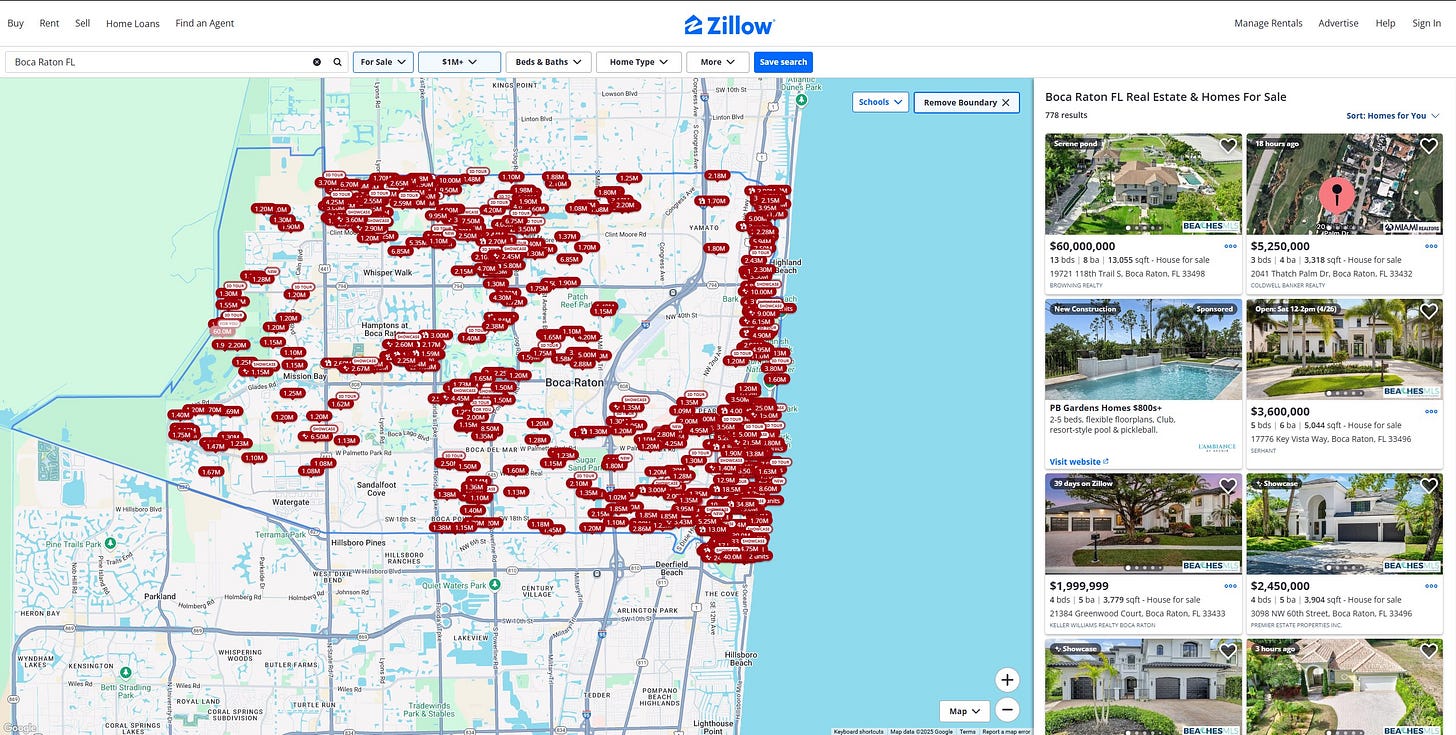Click the 60.0M map price marker
Image resolution: width=1456 pixels, height=735 pixels.
tap(221, 331)
